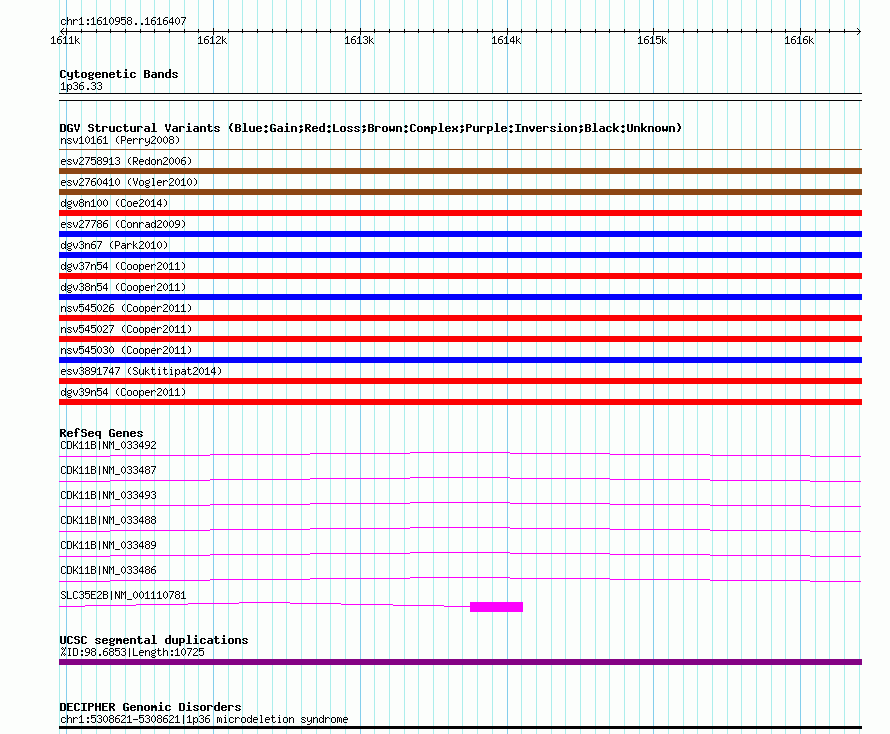Click the DECIPHER Genomic Disorders heading
This screenshot has height=734, width=890.
(150, 707)
